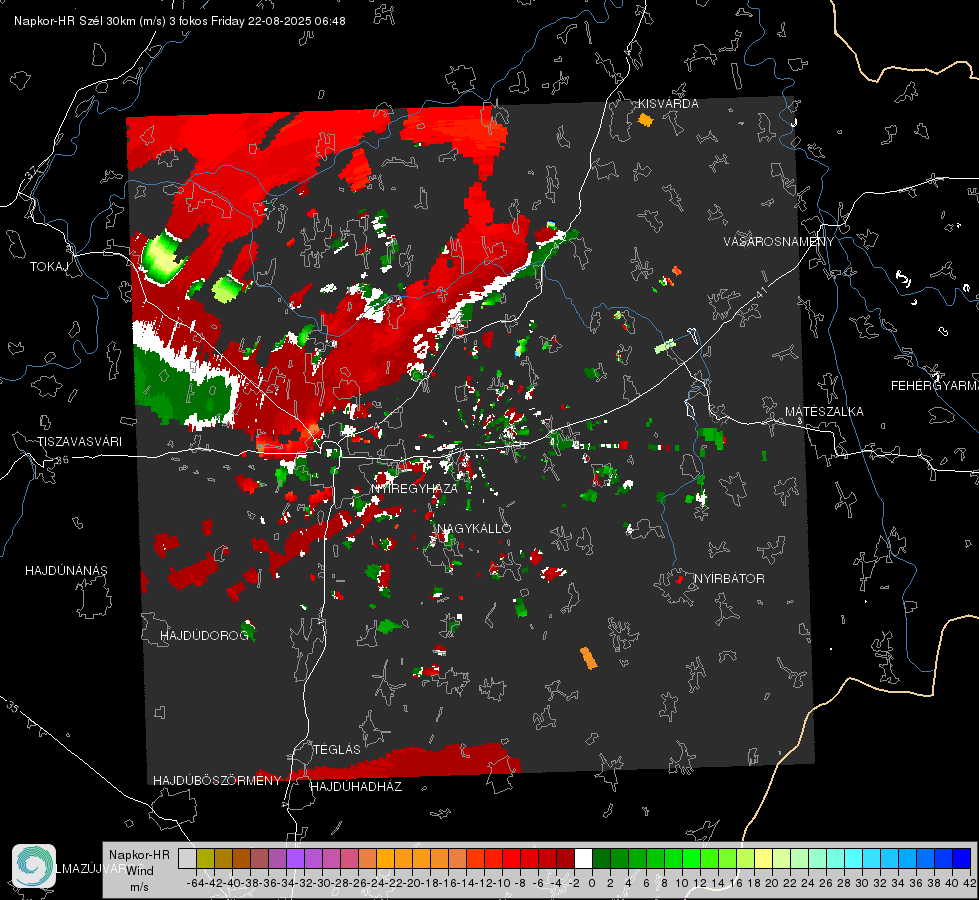Pick the dark blue swatch between 40 and 42

click(962, 858)
